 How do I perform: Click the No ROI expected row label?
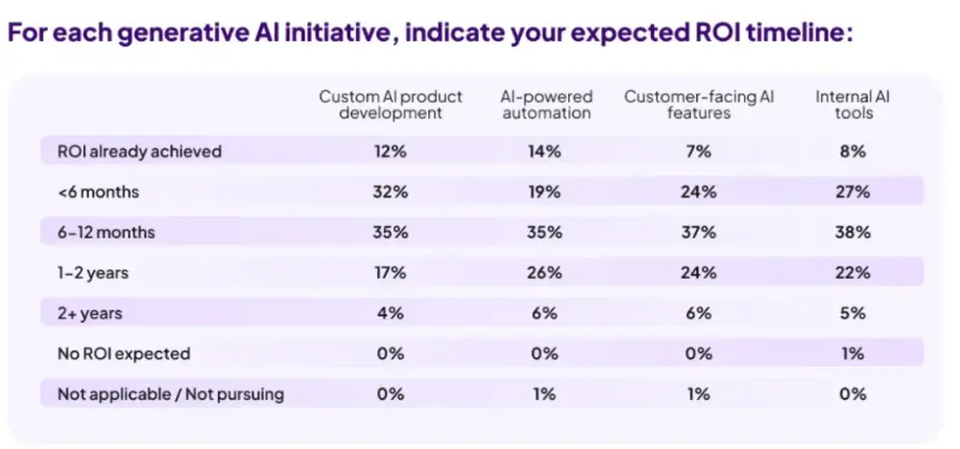pyautogui.click(x=123, y=354)
